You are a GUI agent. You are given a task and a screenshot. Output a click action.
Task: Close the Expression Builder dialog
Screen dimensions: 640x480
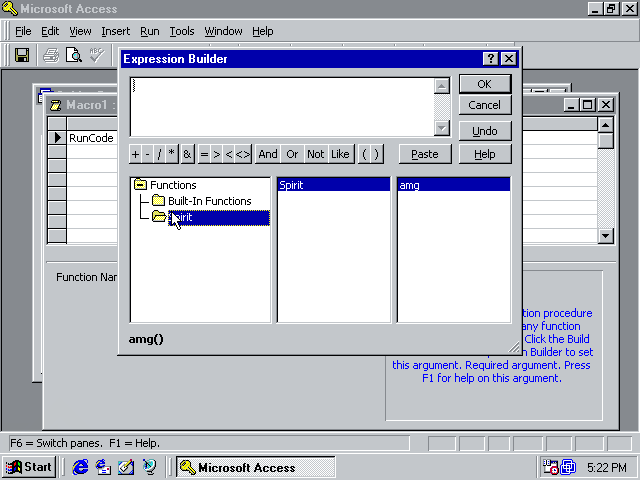point(509,59)
